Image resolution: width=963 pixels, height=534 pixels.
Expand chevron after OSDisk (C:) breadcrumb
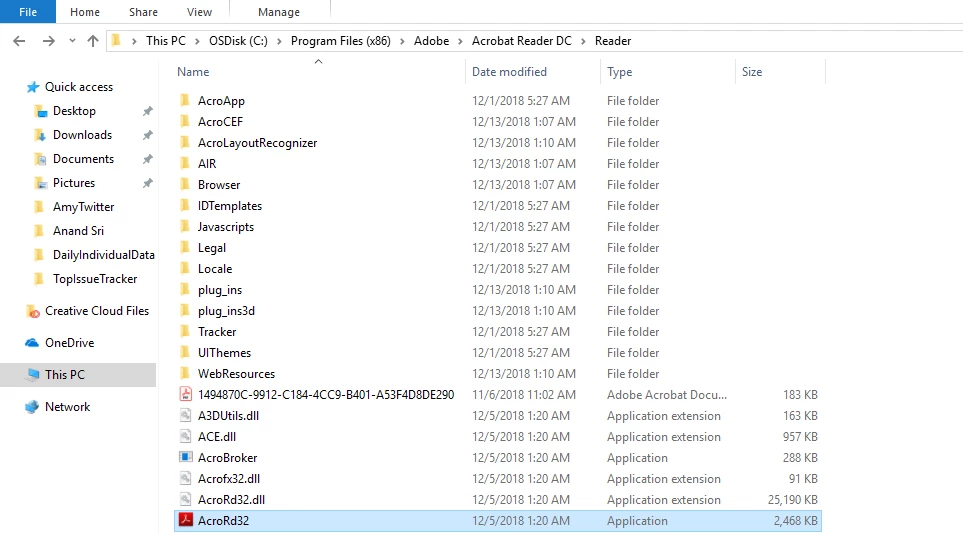click(279, 41)
